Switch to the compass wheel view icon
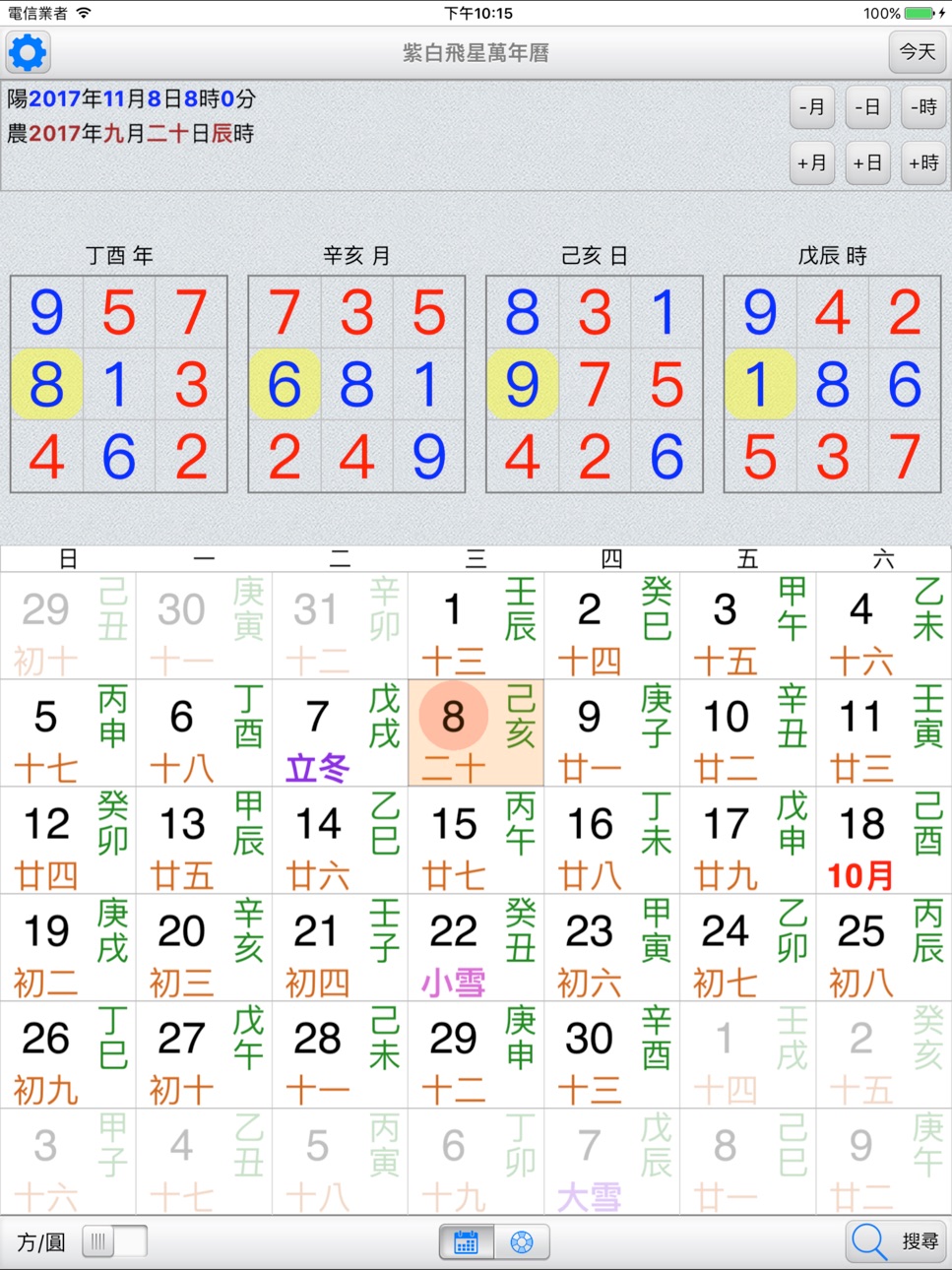 (x=522, y=1242)
